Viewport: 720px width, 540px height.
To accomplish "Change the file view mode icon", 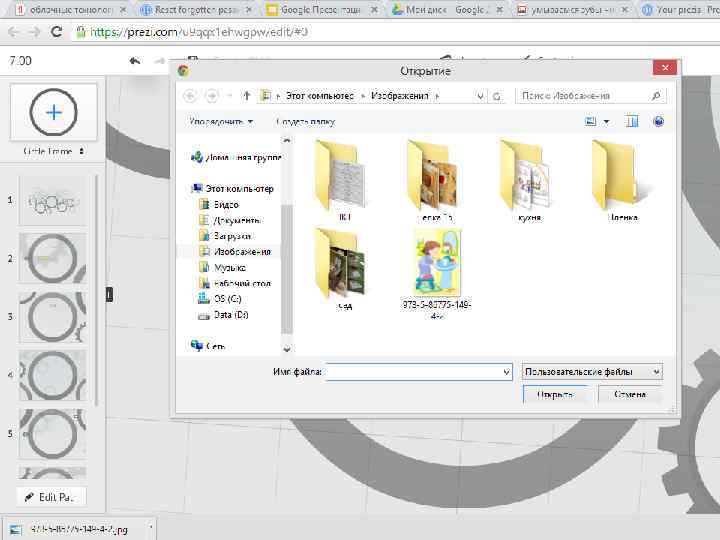I will point(591,121).
